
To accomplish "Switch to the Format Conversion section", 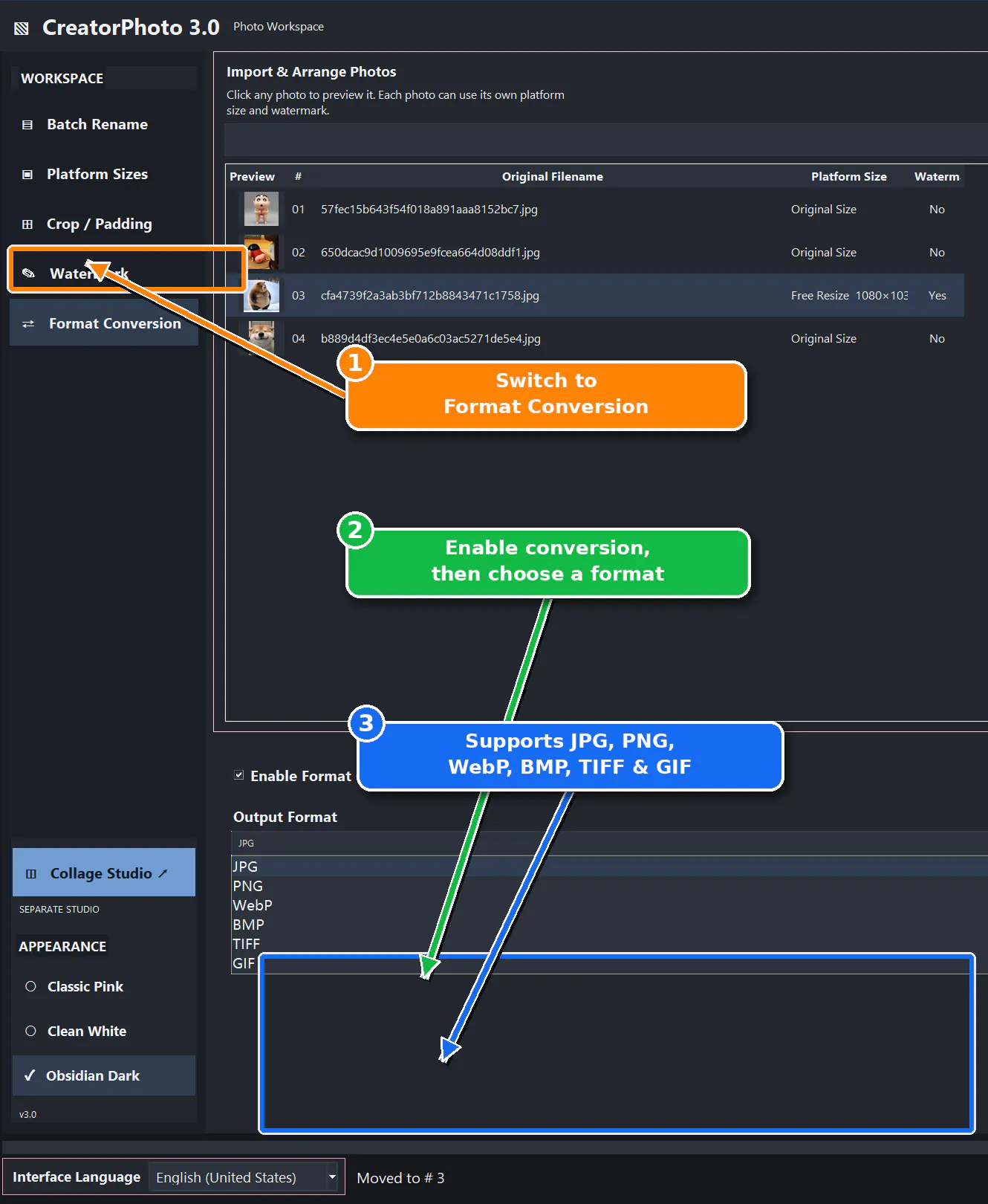I will point(104,323).
